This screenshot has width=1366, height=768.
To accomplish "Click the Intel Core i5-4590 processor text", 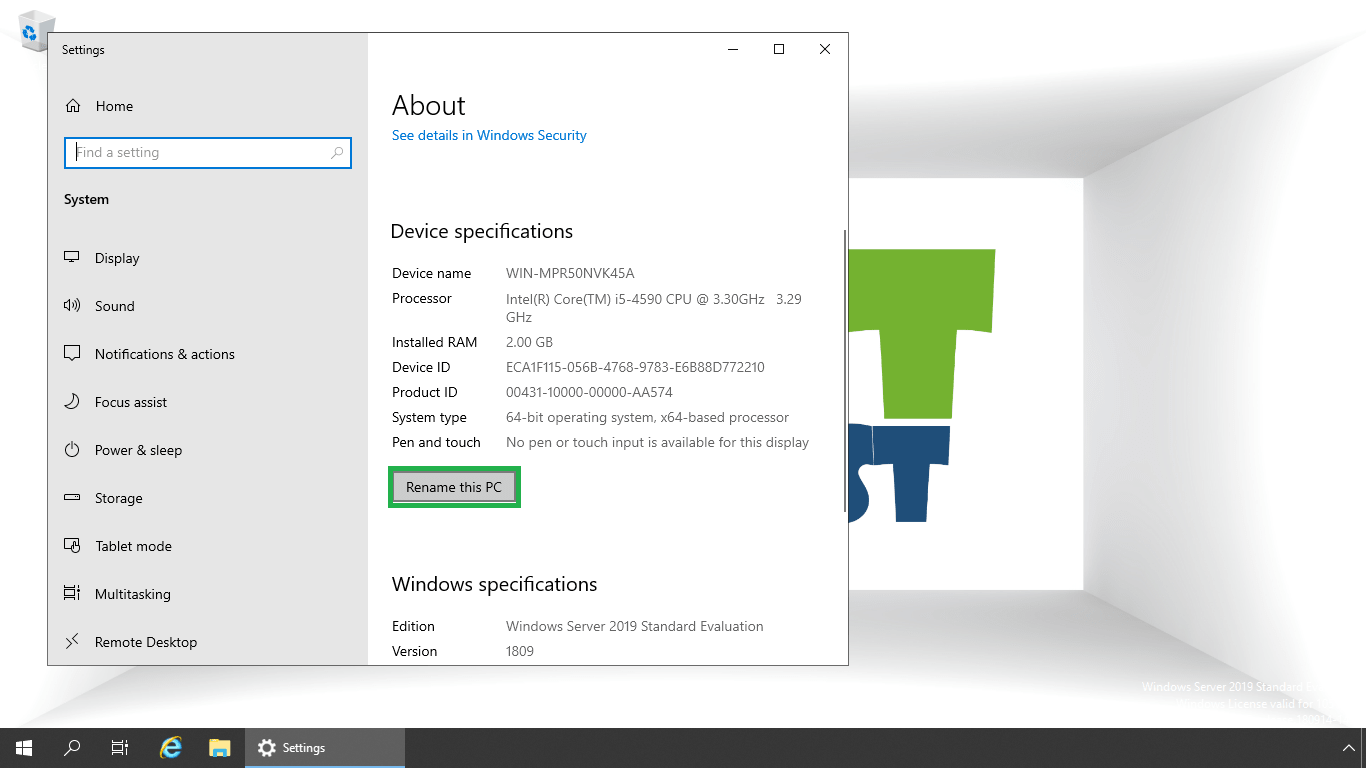I will point(654,308).
